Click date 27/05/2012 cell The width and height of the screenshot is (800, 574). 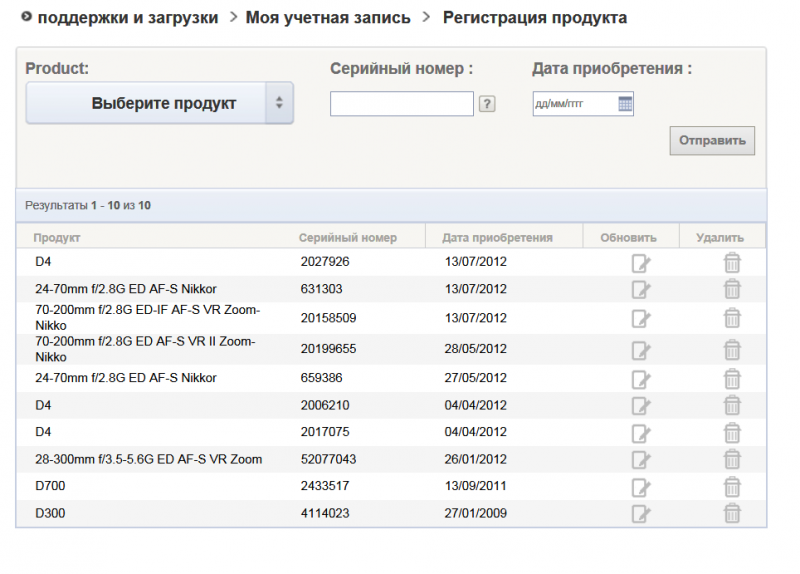pos(476,378)
